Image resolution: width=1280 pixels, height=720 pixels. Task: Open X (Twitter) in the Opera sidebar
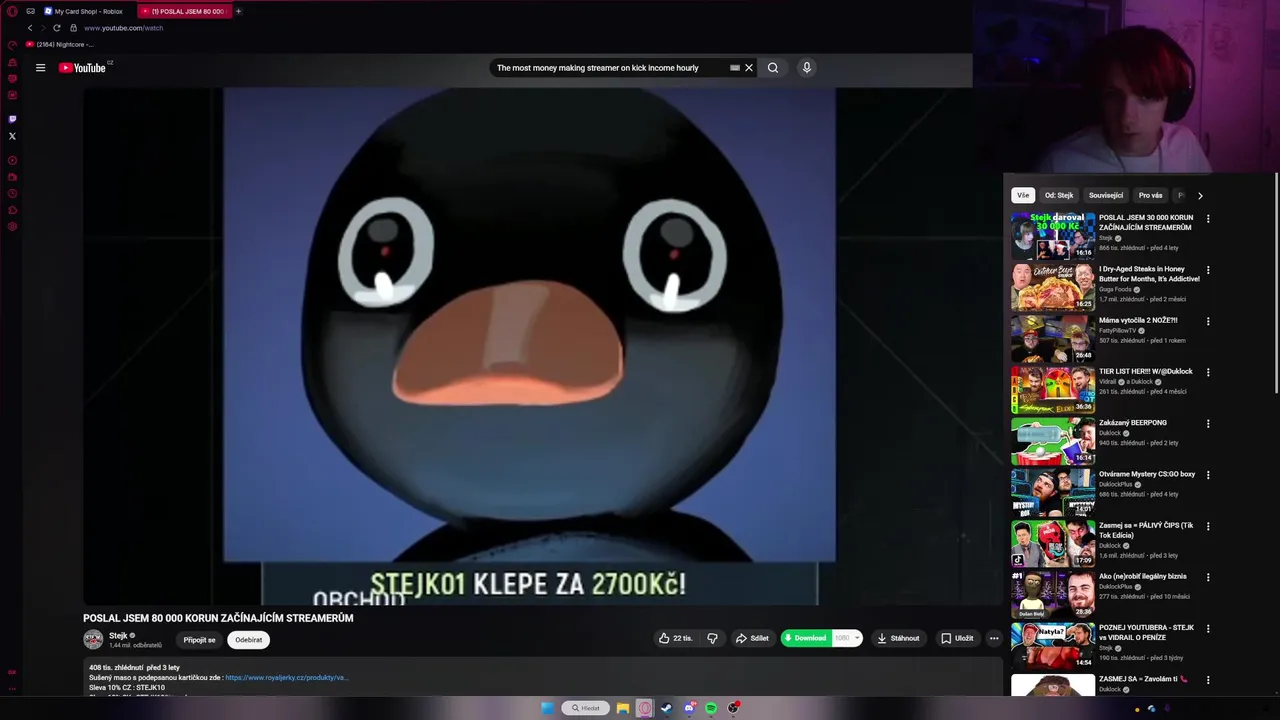click(x=12, y=136)
